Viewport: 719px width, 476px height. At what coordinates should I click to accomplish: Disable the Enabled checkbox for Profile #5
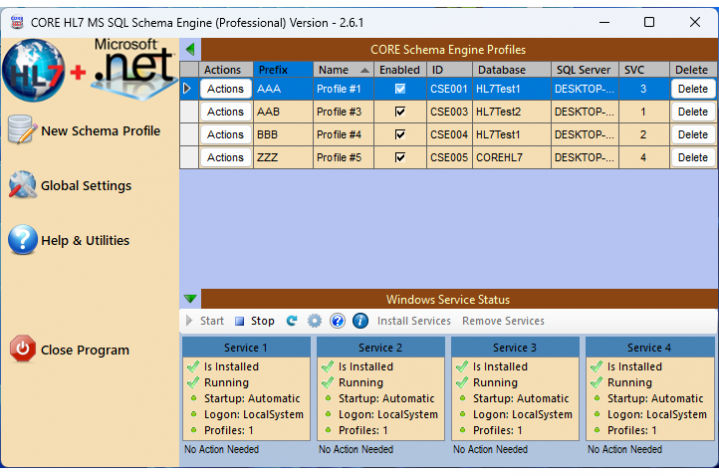click(400, 158)
